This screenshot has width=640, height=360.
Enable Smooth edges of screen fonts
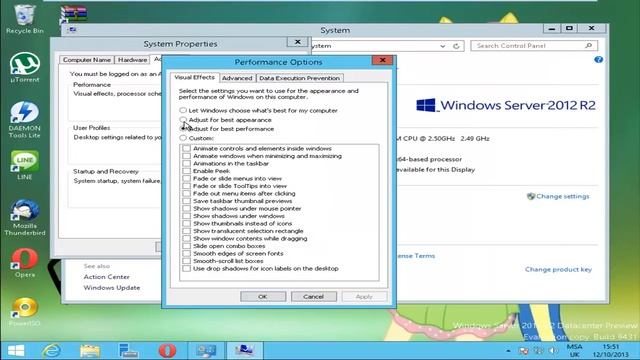187,253
